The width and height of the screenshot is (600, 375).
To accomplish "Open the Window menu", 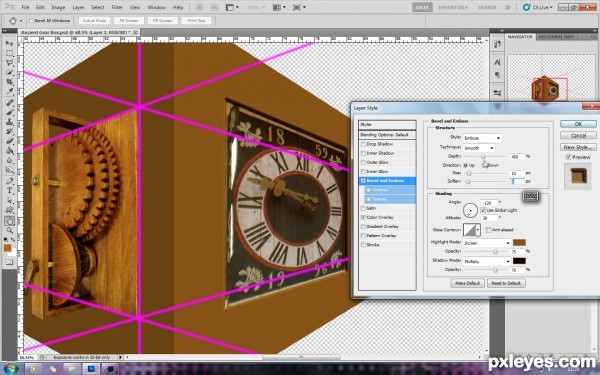I will [157, 7].
